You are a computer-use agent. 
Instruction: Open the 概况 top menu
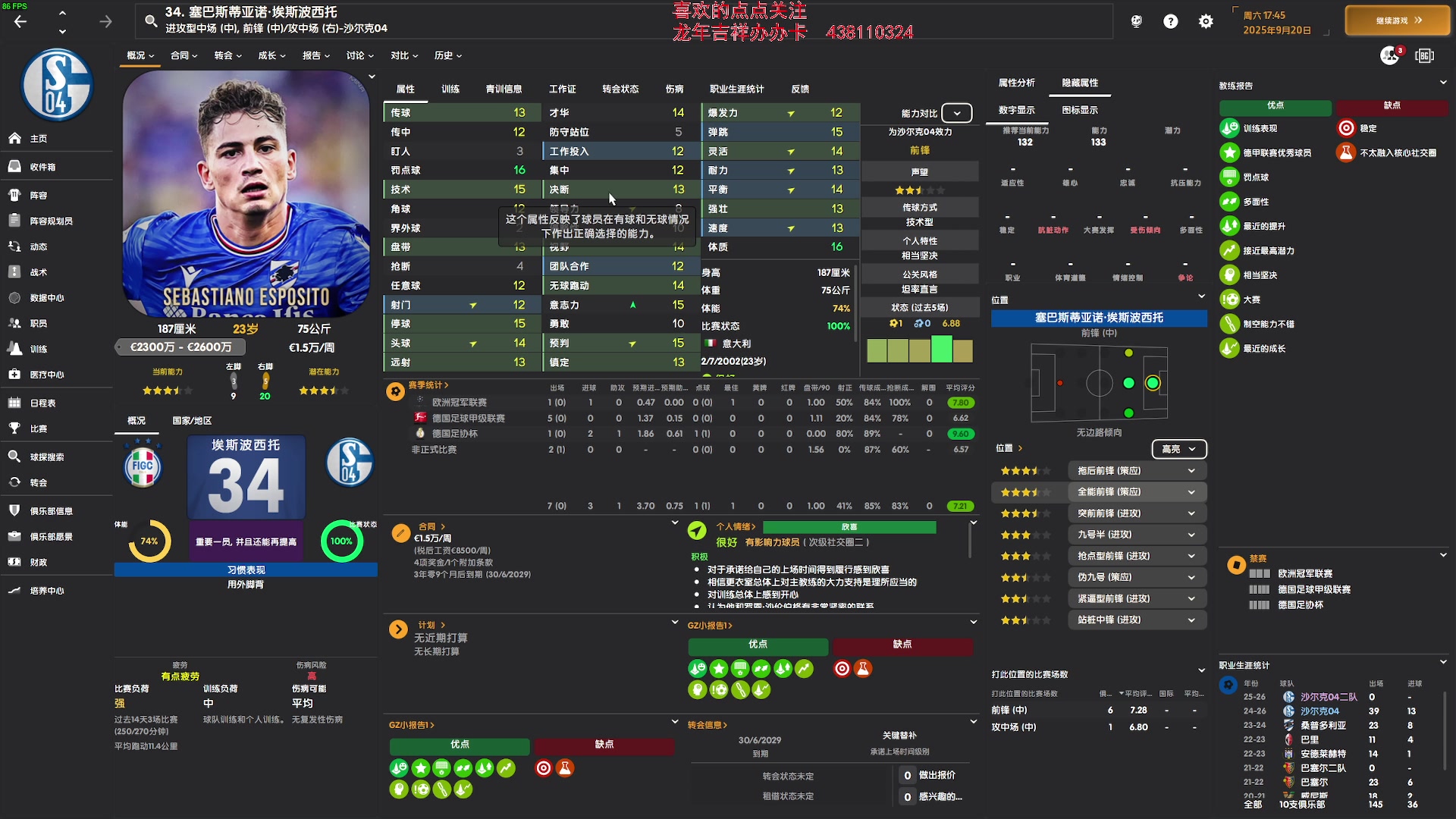click(140, 55)
